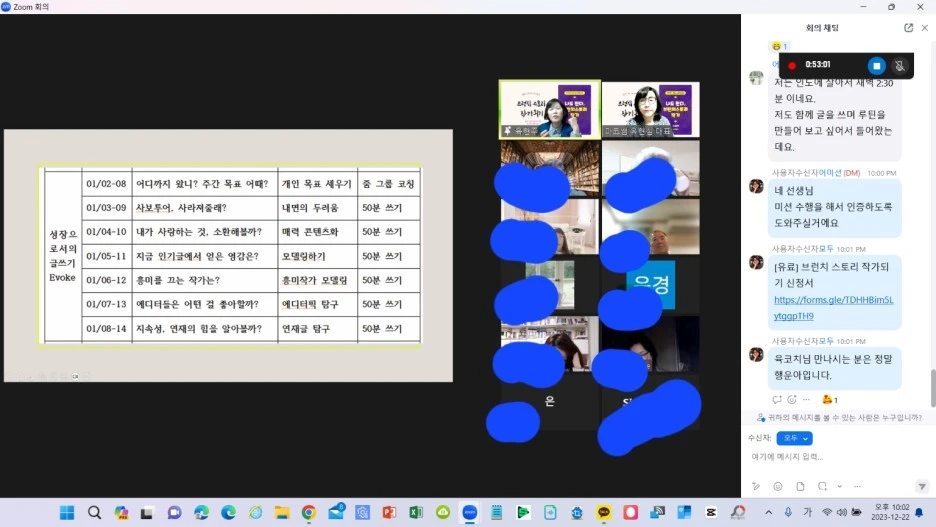The width and height of the screenshot is (936, 527).
Task: Open 'who can see your messages' notice
Action: pyautogui.click(x=839, y=417)
